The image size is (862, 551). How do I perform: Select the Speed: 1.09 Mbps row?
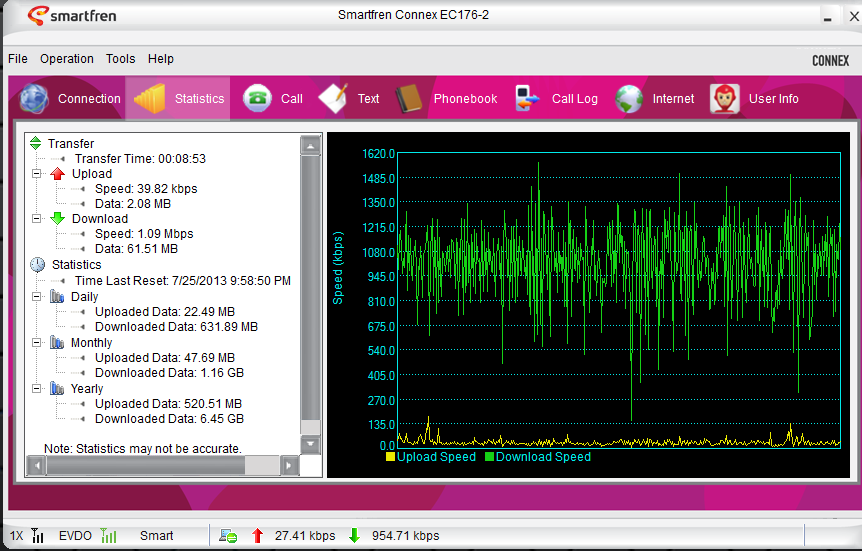[x=144, y=234]
